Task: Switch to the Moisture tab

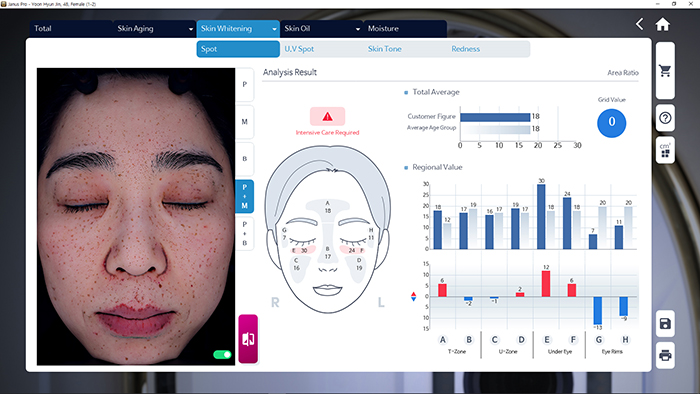Action: coord(405,29)
